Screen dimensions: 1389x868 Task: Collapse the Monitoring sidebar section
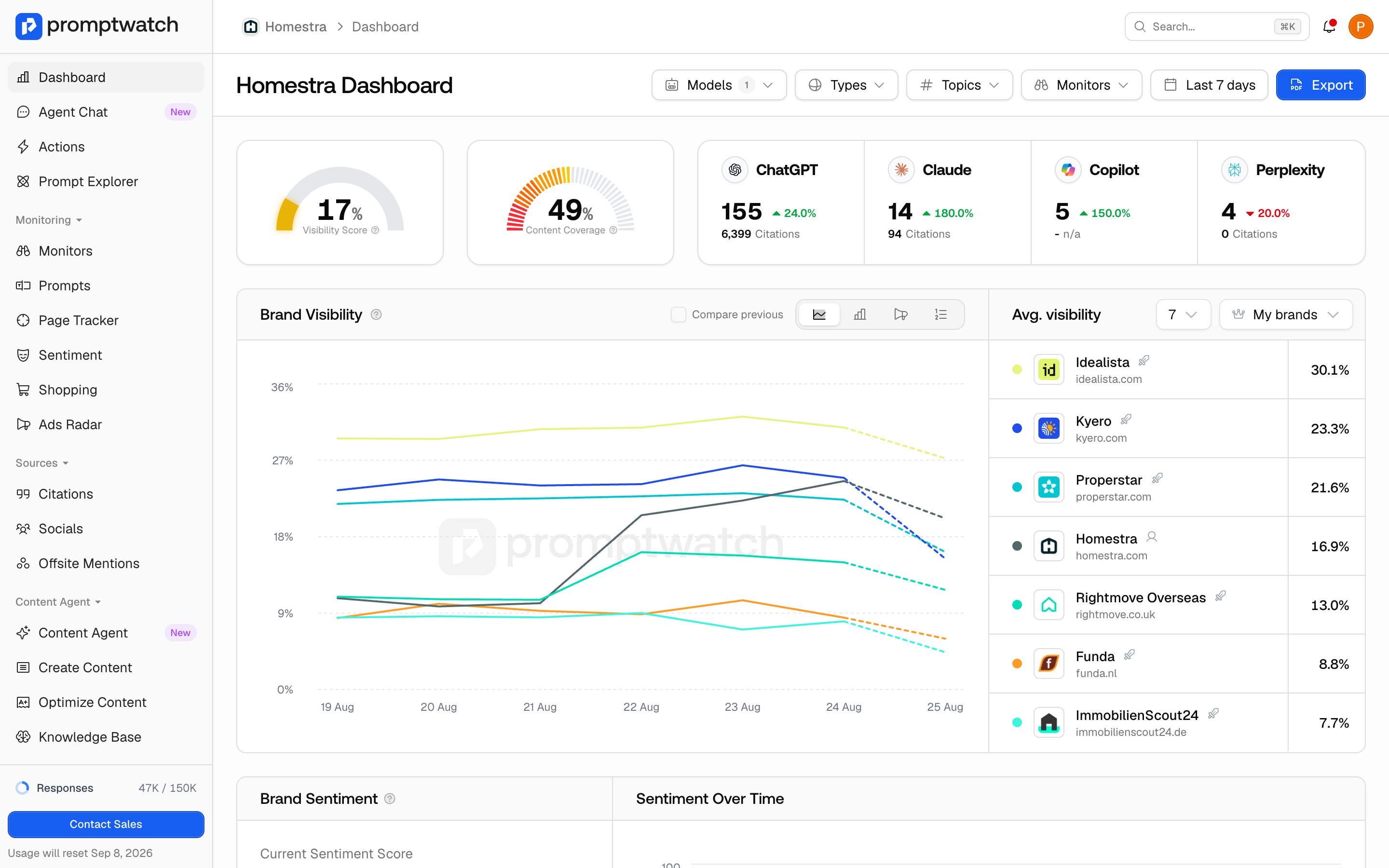point(49,220)
